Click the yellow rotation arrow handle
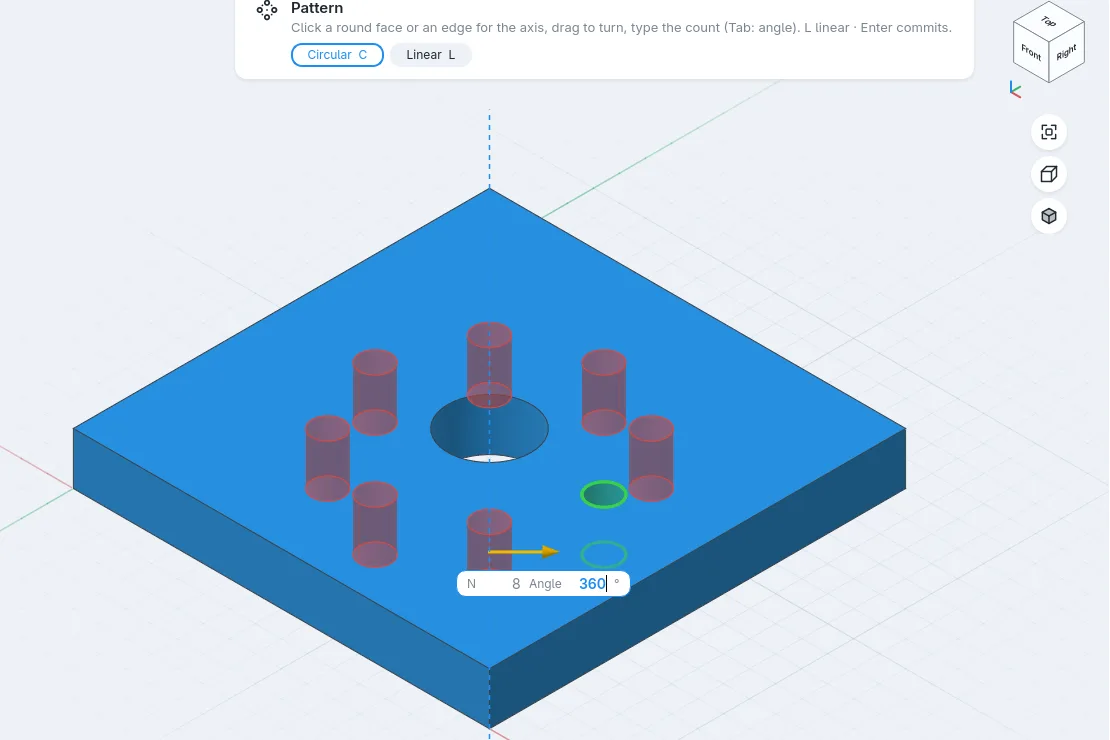Viewport: 1110px width, 740px height. (x=524, y=551)
